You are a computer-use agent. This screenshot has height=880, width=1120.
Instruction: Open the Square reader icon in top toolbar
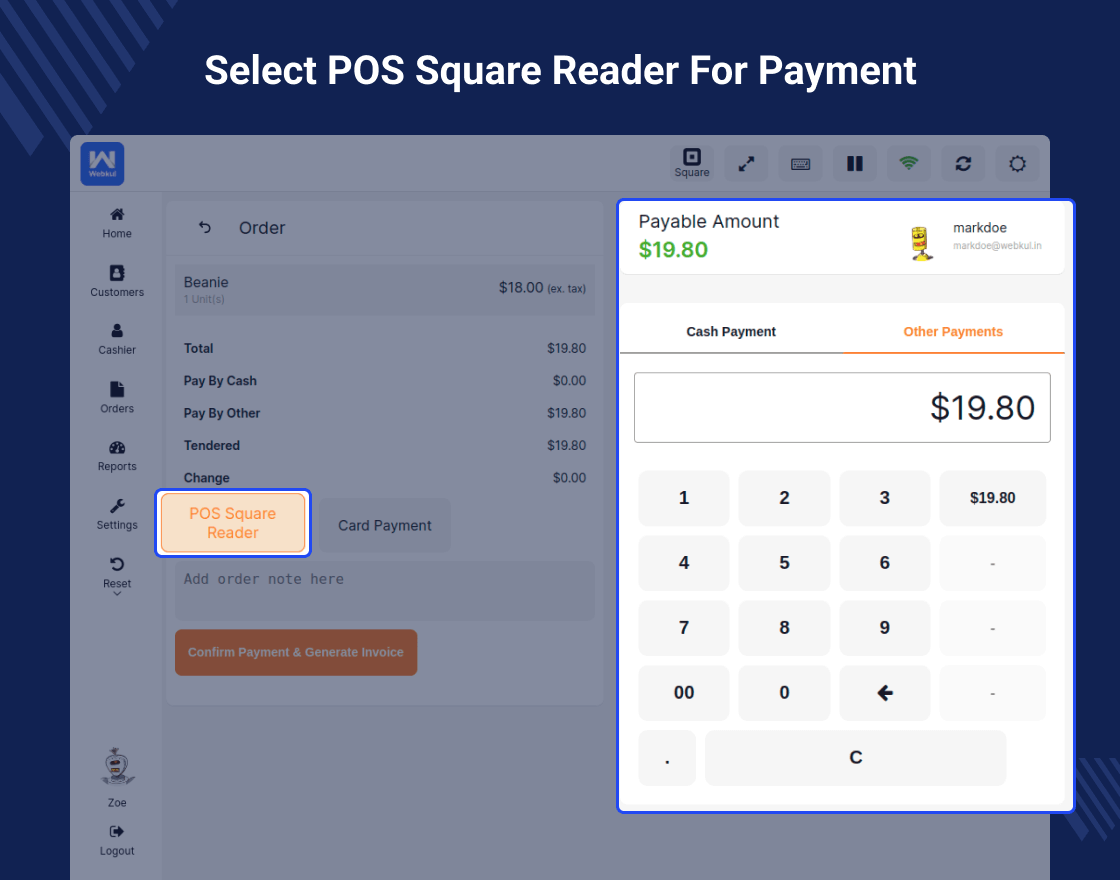tap(692, 160)
